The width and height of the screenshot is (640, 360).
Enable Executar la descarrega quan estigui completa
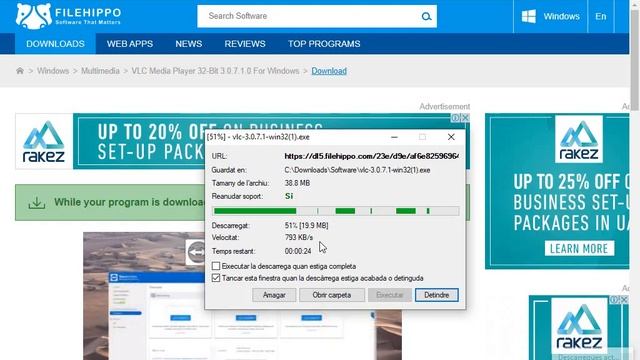point(216,266)
